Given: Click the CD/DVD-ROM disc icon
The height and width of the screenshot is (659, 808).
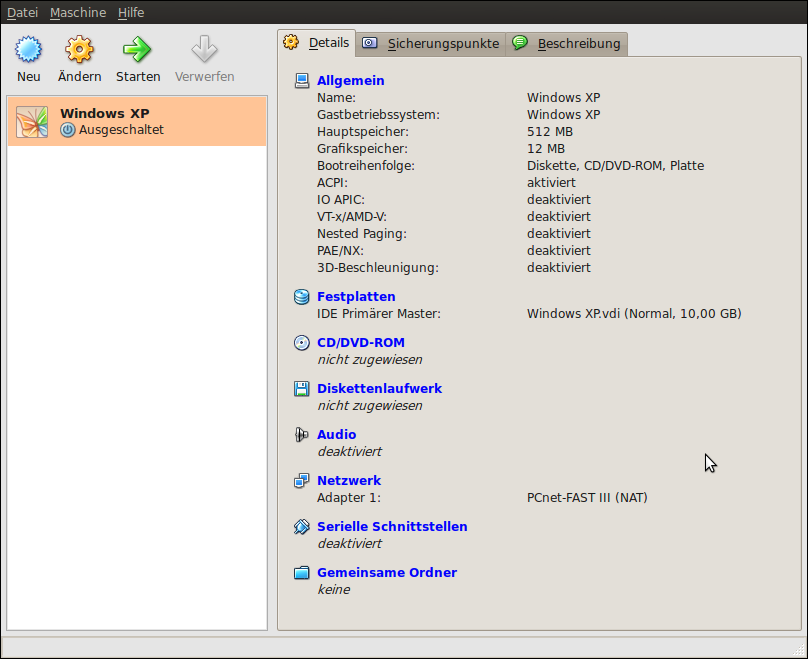Looking at the screenshot, I should (x=302, y=343).
